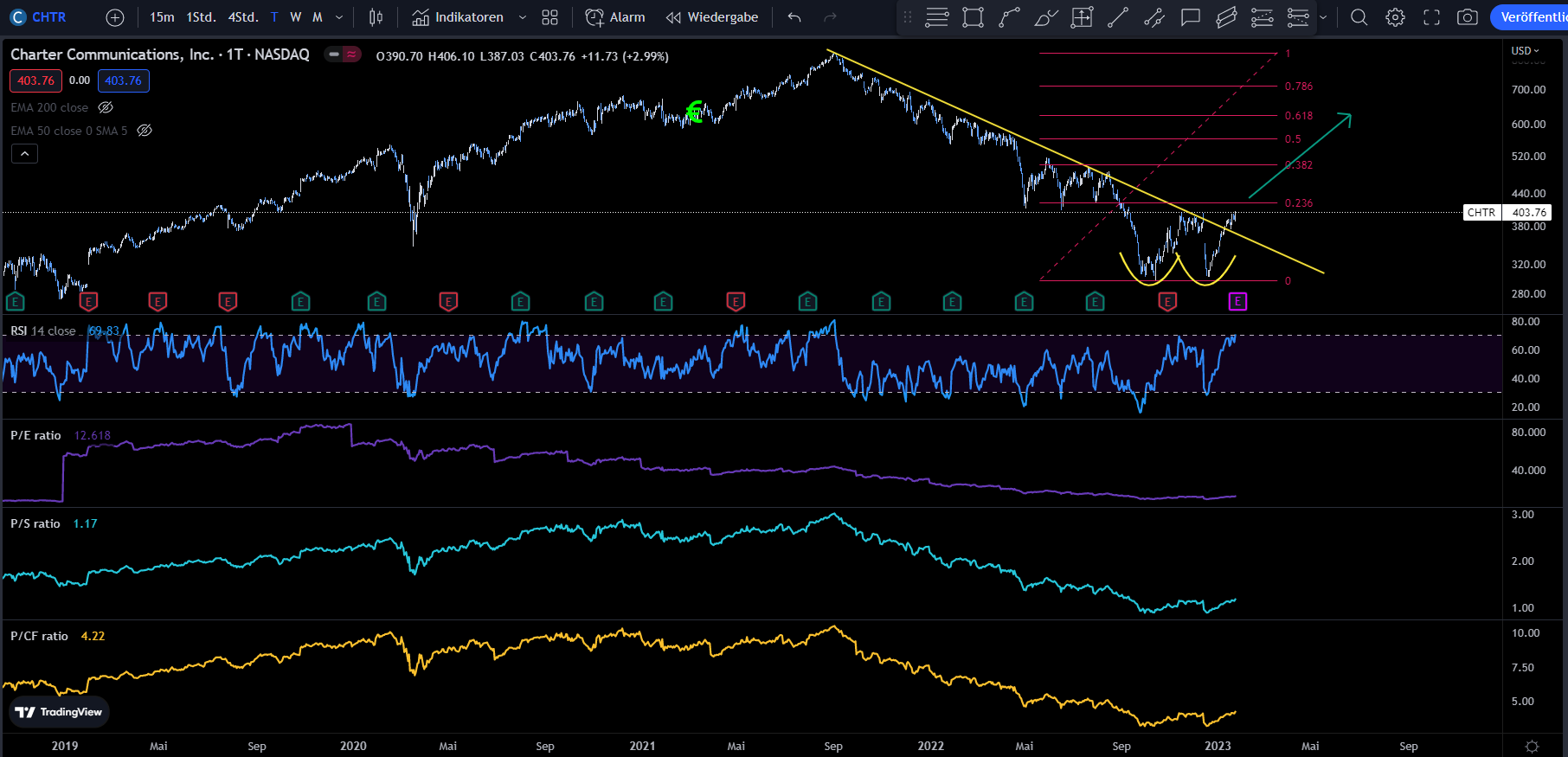Open the indicator templates grid icon
Image resolution: width=1568 pixels, height=757 pixels.
click(x=549, y=17)
